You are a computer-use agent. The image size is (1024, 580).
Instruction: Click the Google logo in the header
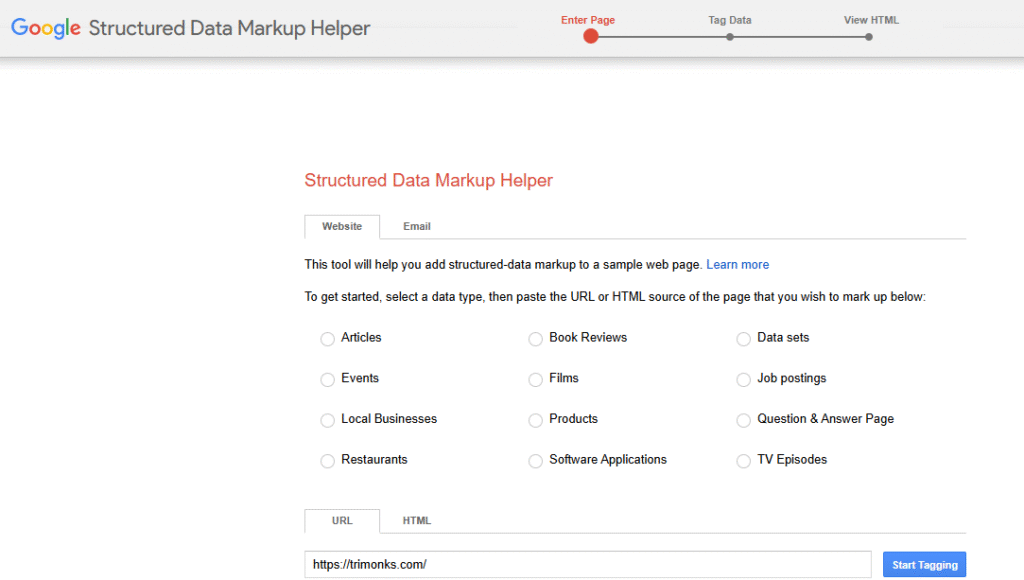(x=46, y=28)
